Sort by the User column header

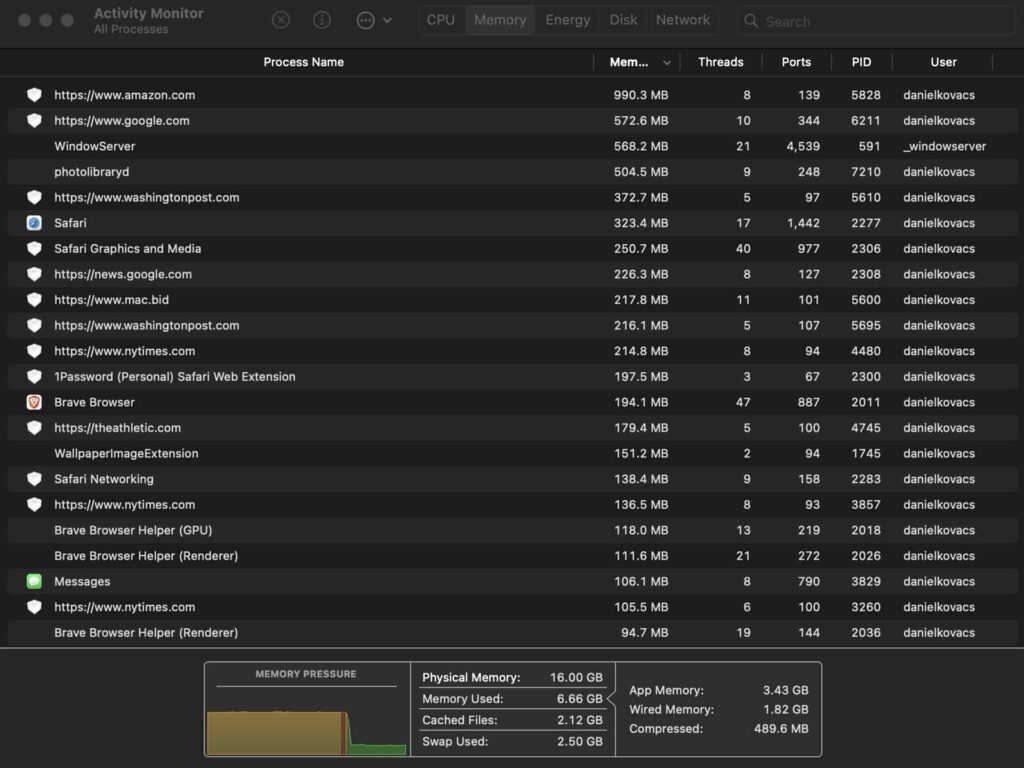(x=944, y=62)
